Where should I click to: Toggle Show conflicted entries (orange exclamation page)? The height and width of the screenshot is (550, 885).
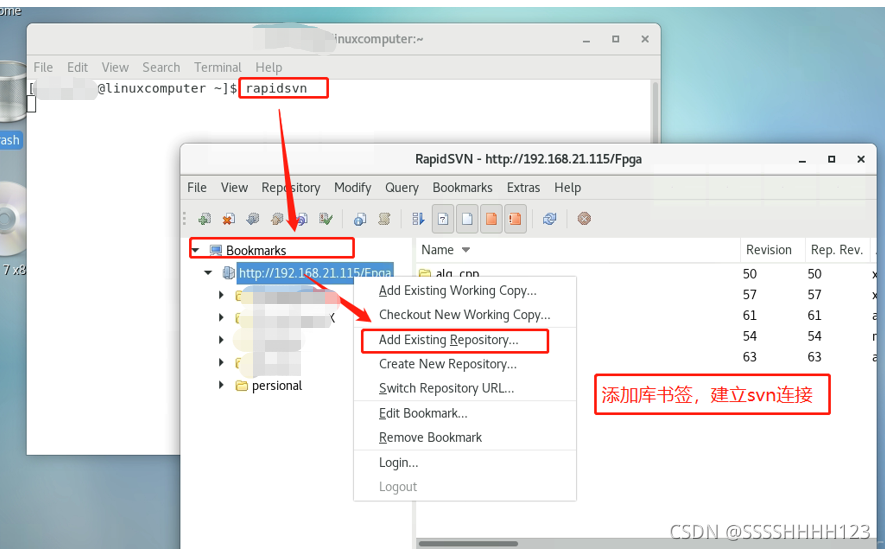point(515,219)
